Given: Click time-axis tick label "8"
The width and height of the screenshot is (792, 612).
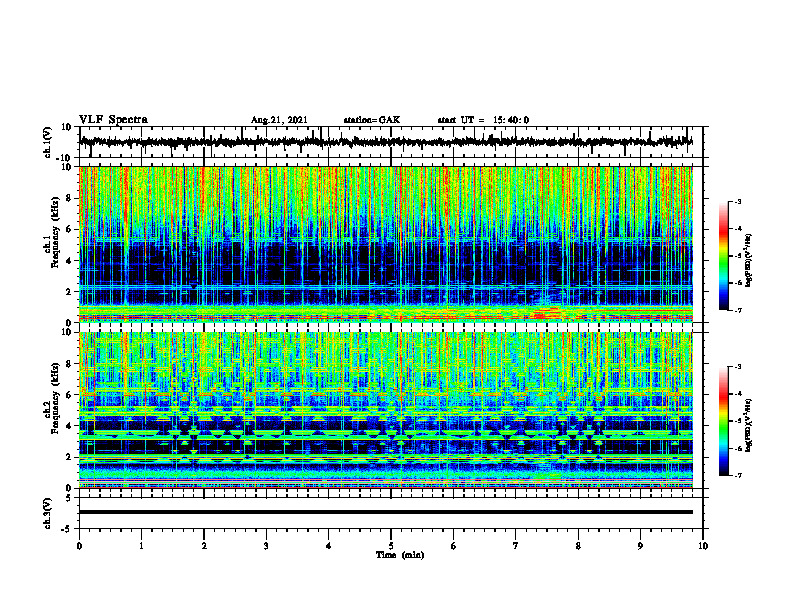Looking at the screenshot, I should tap(578, 546).
